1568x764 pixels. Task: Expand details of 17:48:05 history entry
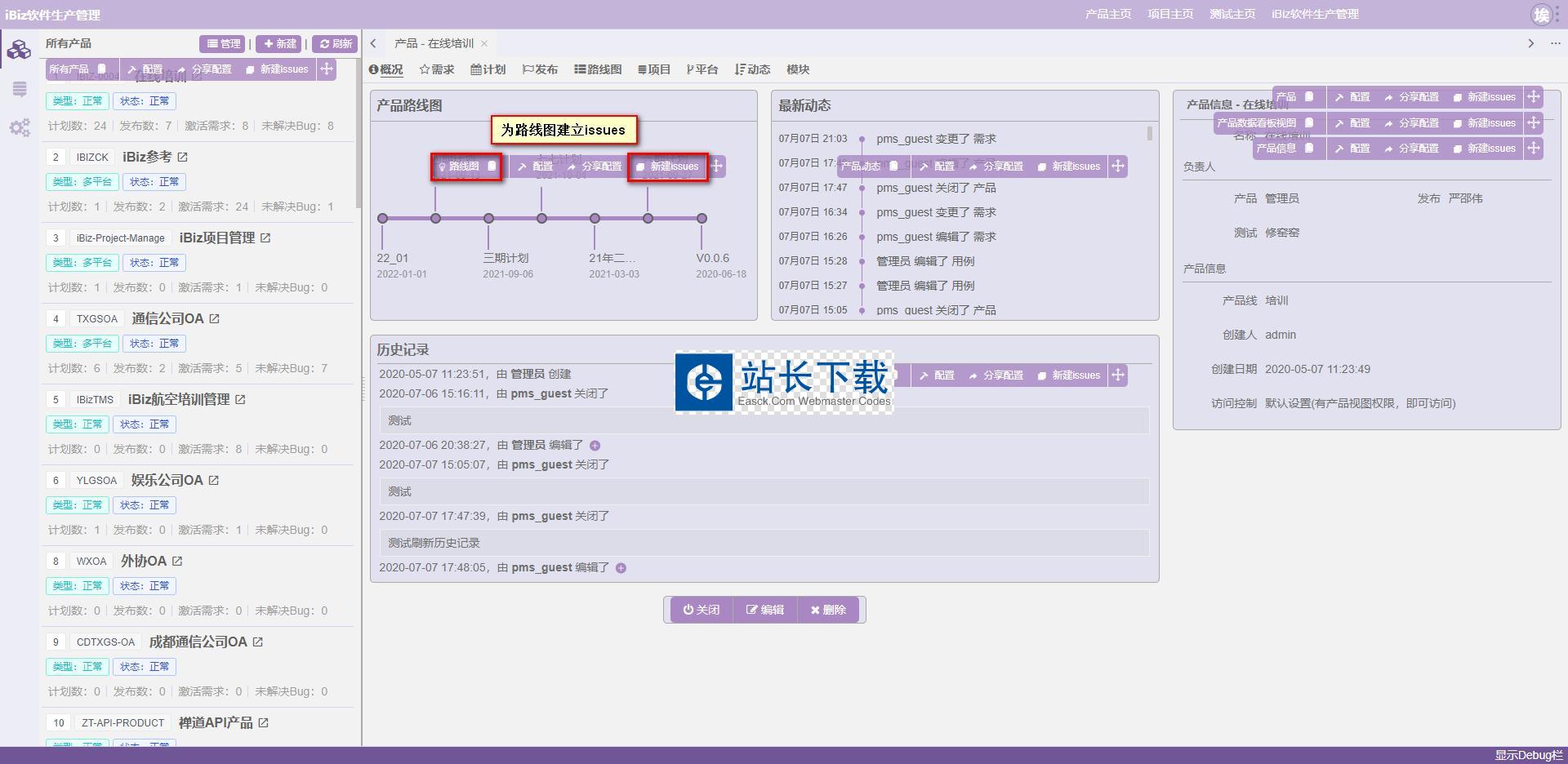tap(621, 568)
